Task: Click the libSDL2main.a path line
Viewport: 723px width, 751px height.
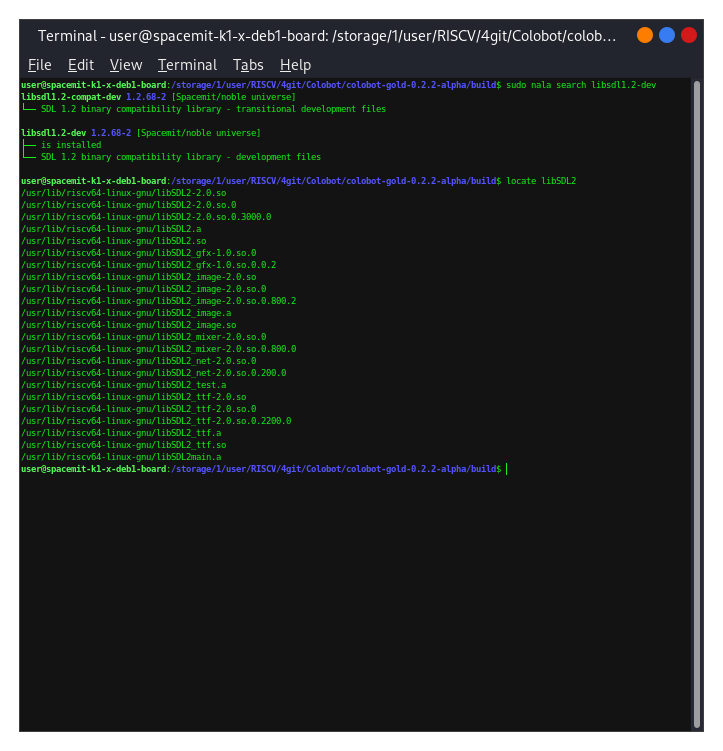Action: 121,457
